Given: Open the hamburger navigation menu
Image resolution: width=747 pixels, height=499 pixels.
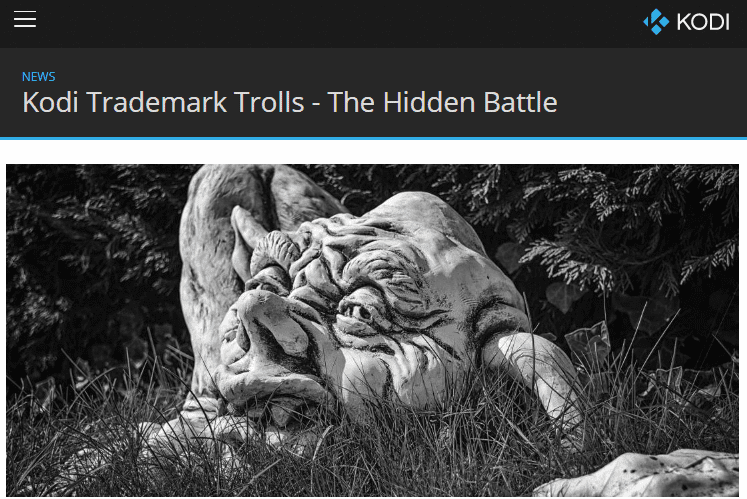Looking at the screenshot, I should pyautogui.click(x=25, y=19).
